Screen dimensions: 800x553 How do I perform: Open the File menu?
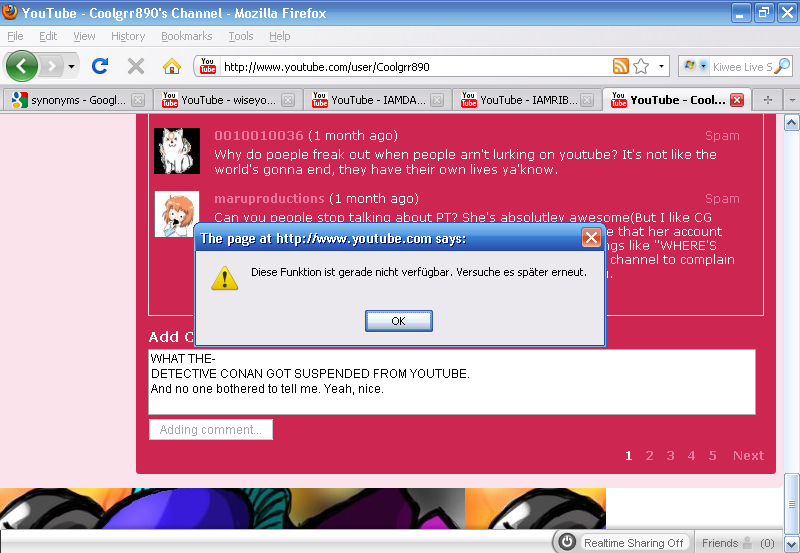point(15,36)
